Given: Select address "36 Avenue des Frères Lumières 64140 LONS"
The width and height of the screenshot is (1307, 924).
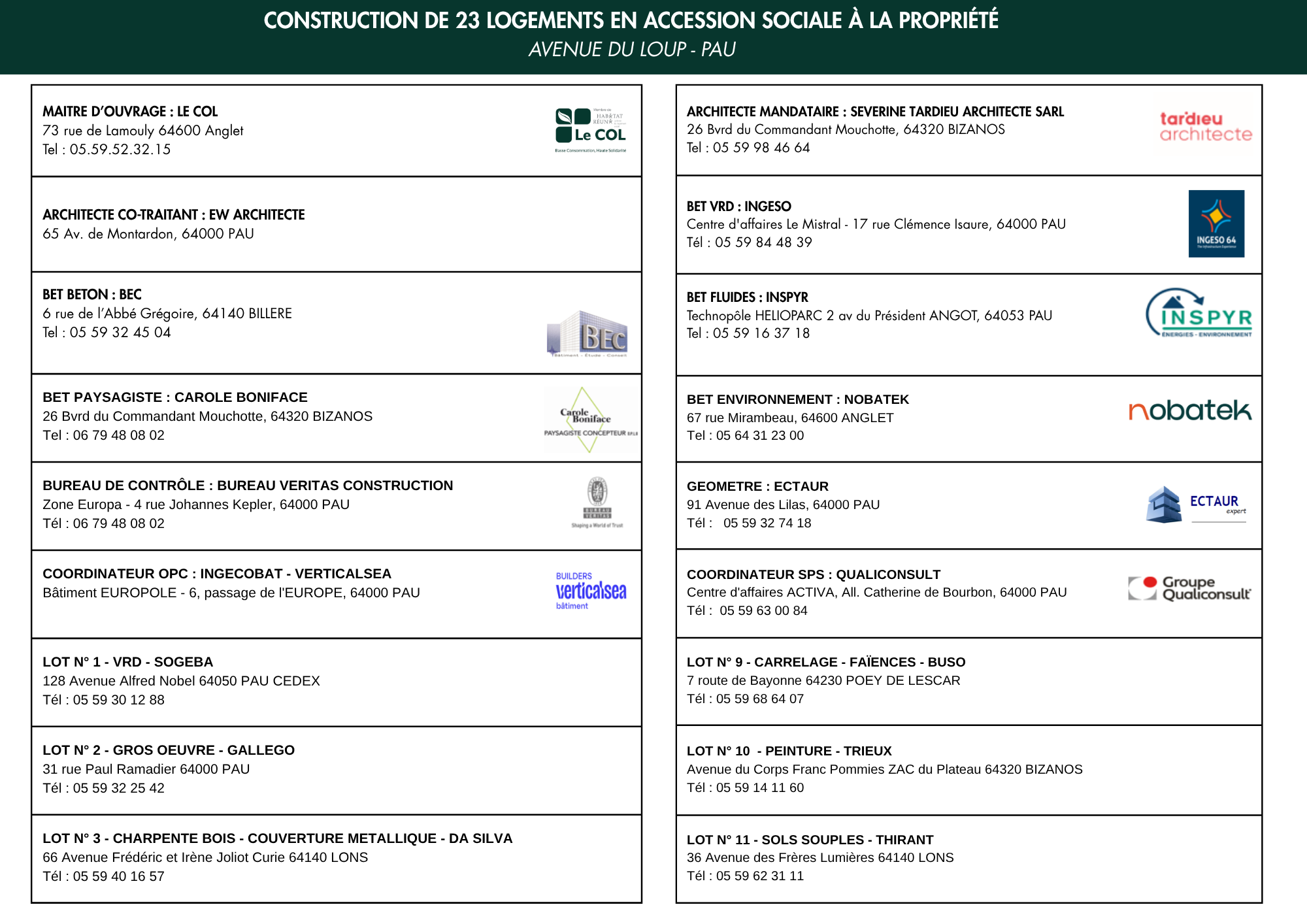Looking at the screenshot, I should coord(820,857).
